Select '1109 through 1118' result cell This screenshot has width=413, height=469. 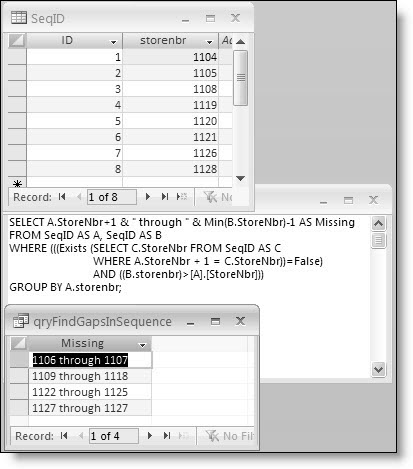point(90,376)
